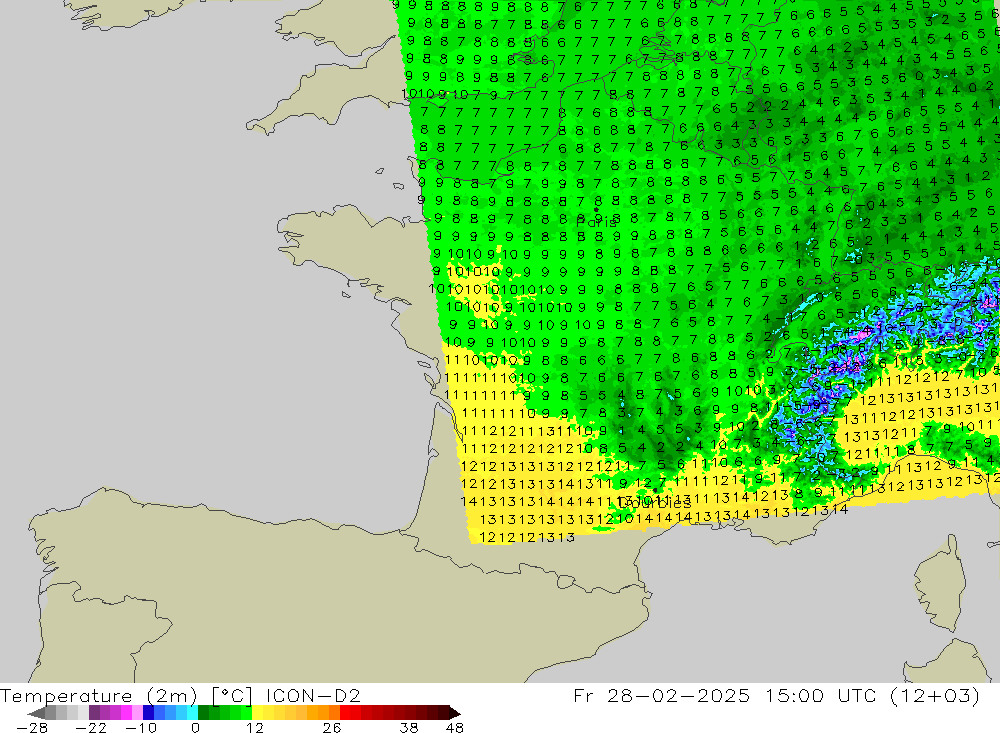Viewport: 1000px width, 733px height.
Task: Click the 48 legend value
Action: (455, 728)
